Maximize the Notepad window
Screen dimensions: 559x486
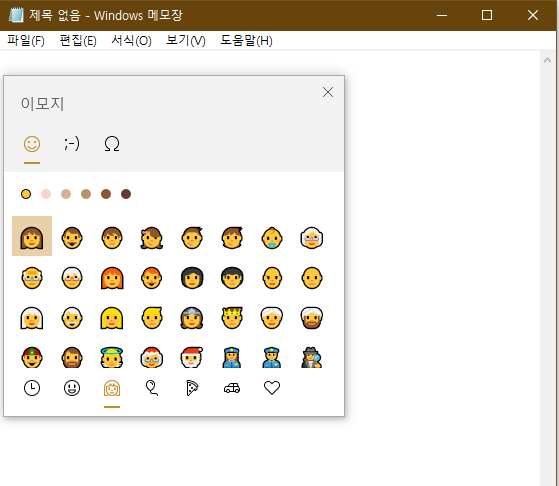click(487, 15)
